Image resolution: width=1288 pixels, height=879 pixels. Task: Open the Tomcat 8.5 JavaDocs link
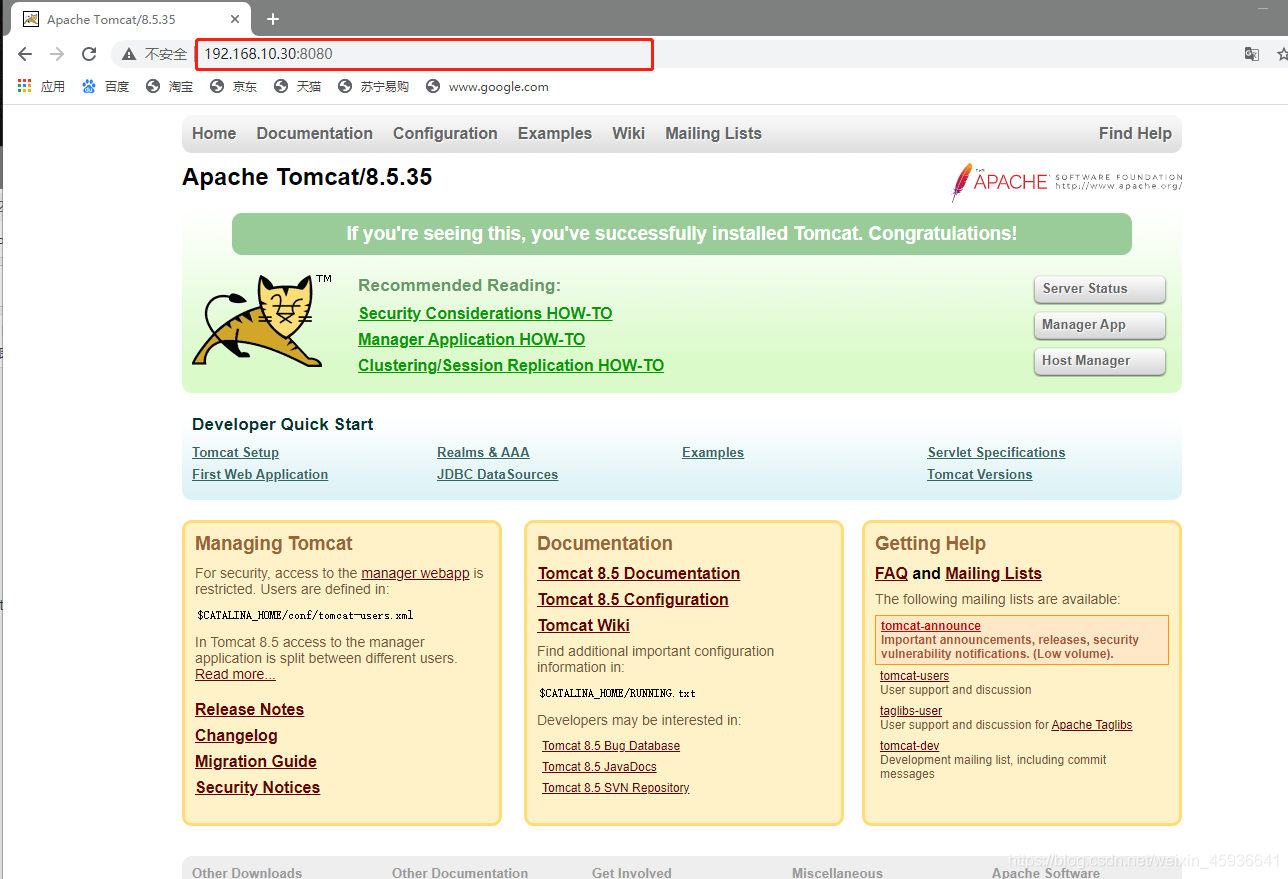pos(599,767)
